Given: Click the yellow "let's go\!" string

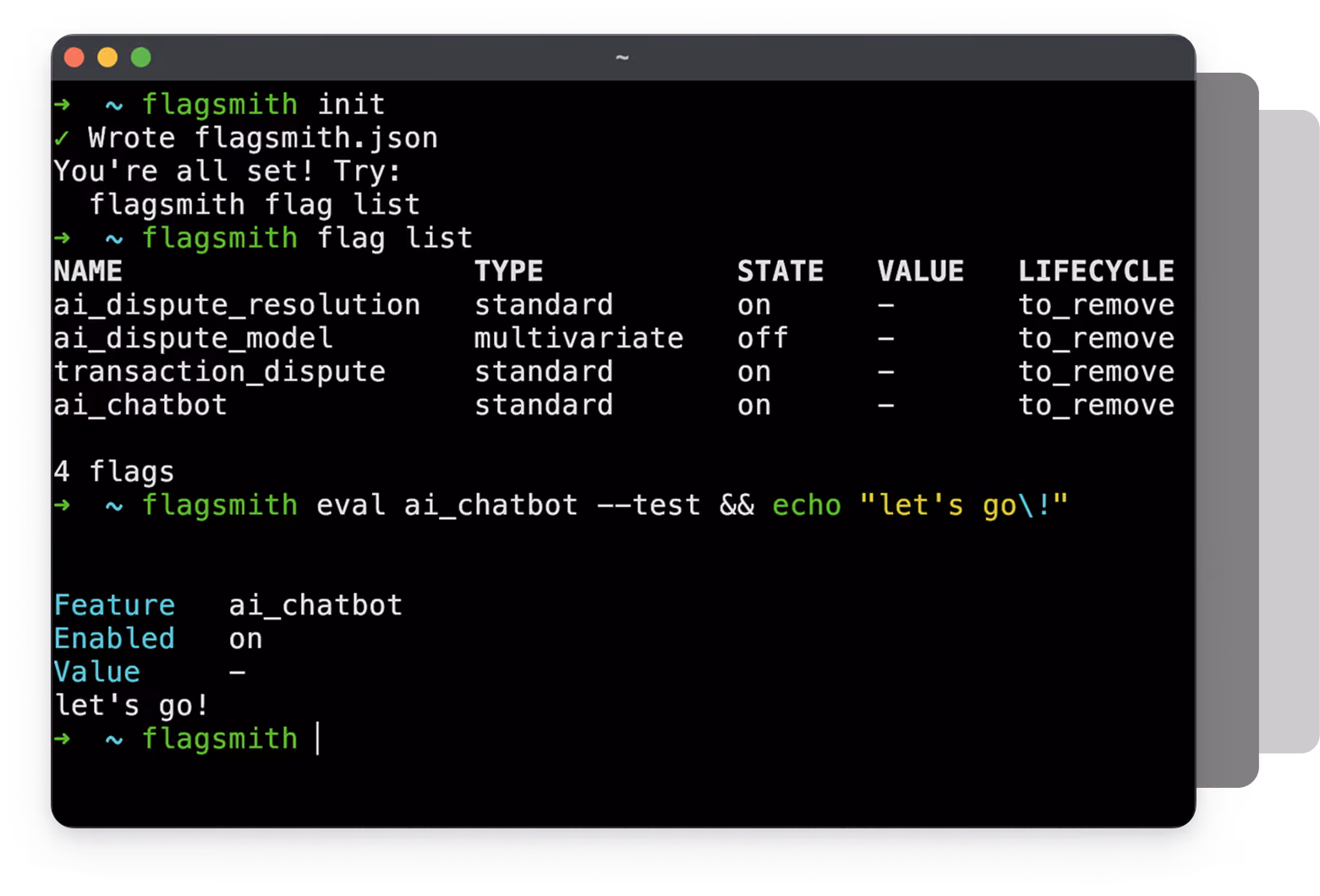Looking at the screenshot, I should 964,505.
